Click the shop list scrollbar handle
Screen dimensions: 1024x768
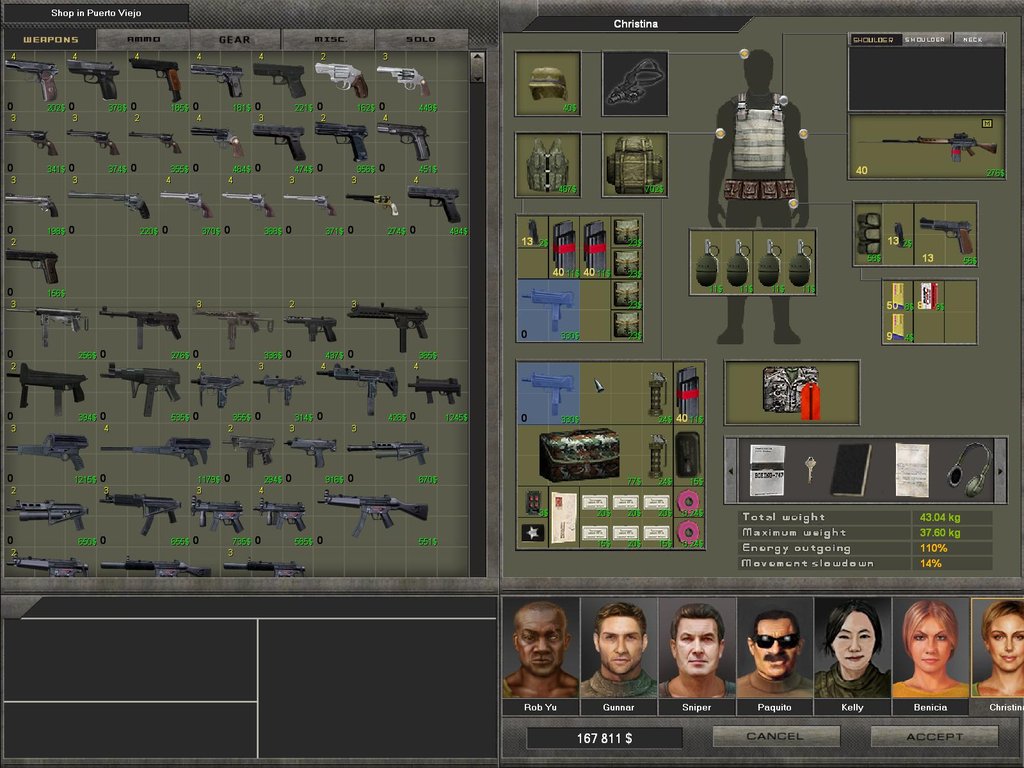[x=477, y=67]
